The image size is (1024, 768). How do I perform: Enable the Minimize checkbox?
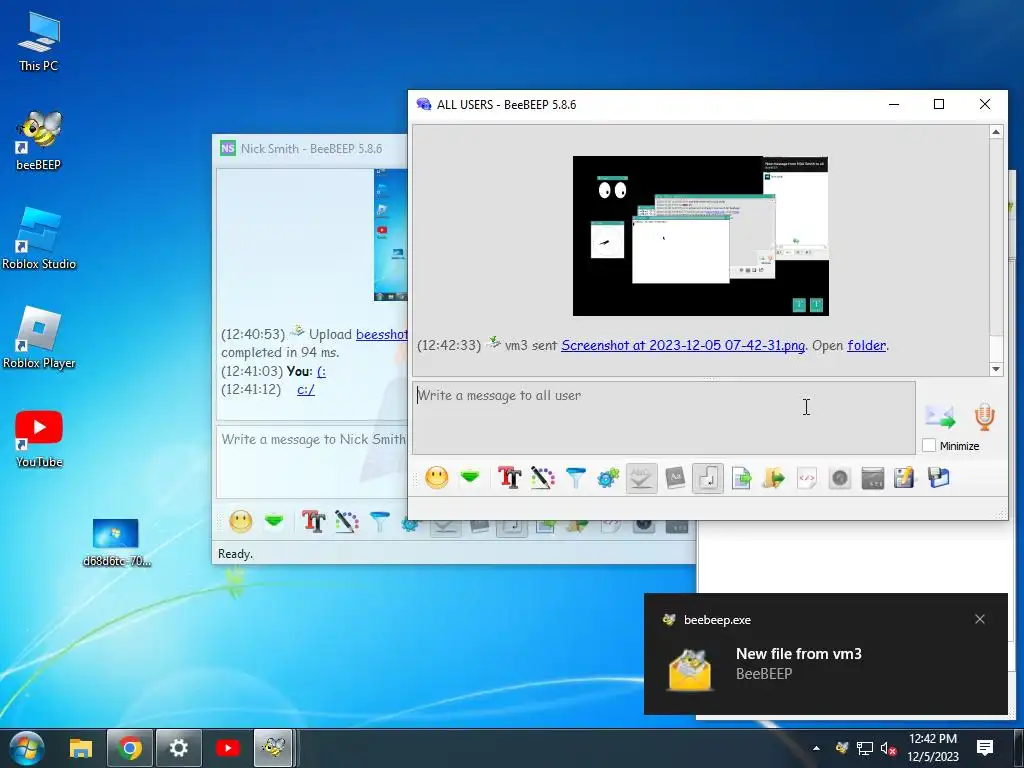929,445
